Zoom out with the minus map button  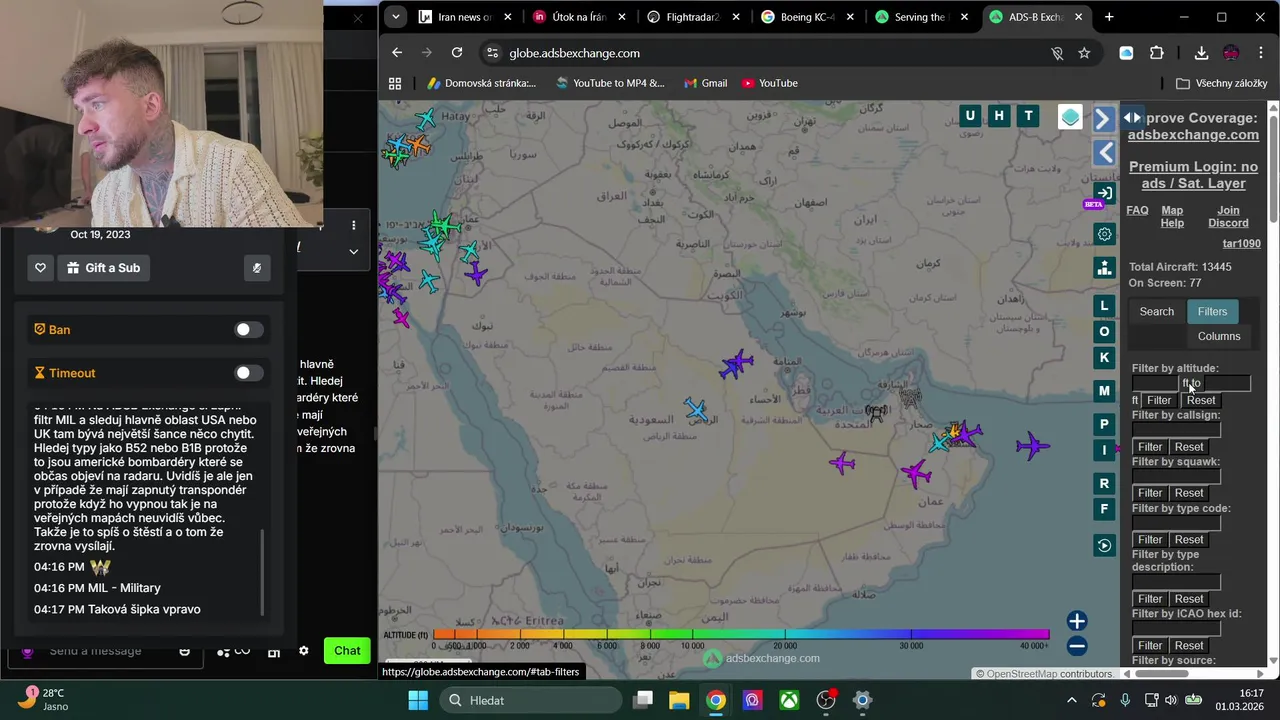(x=1076, y=647)
